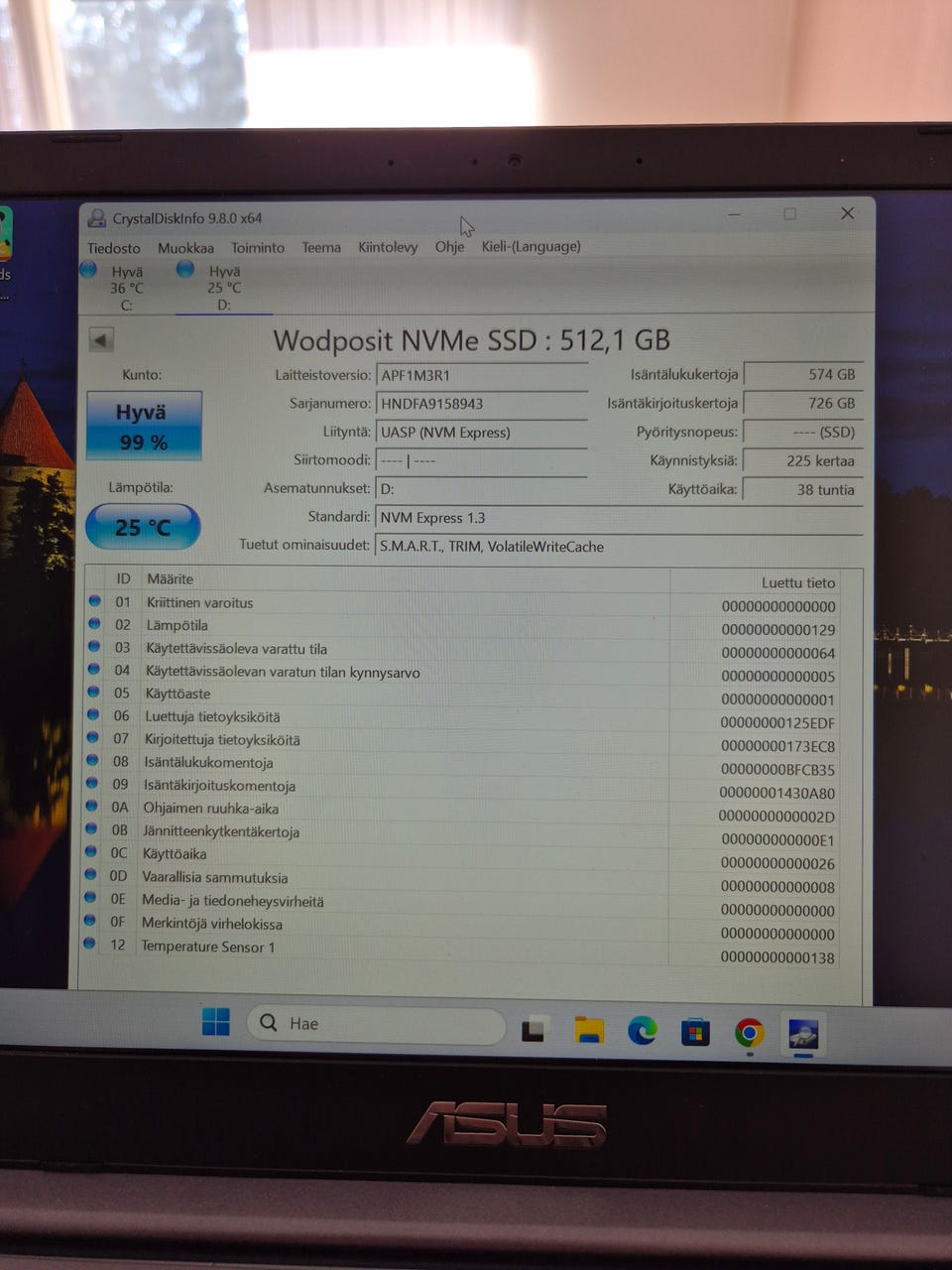Screen dimensions: 952x1270
Task: Click the status dot for Jännitteenkytkentäkertoja
Action: (x=91, y=828)
